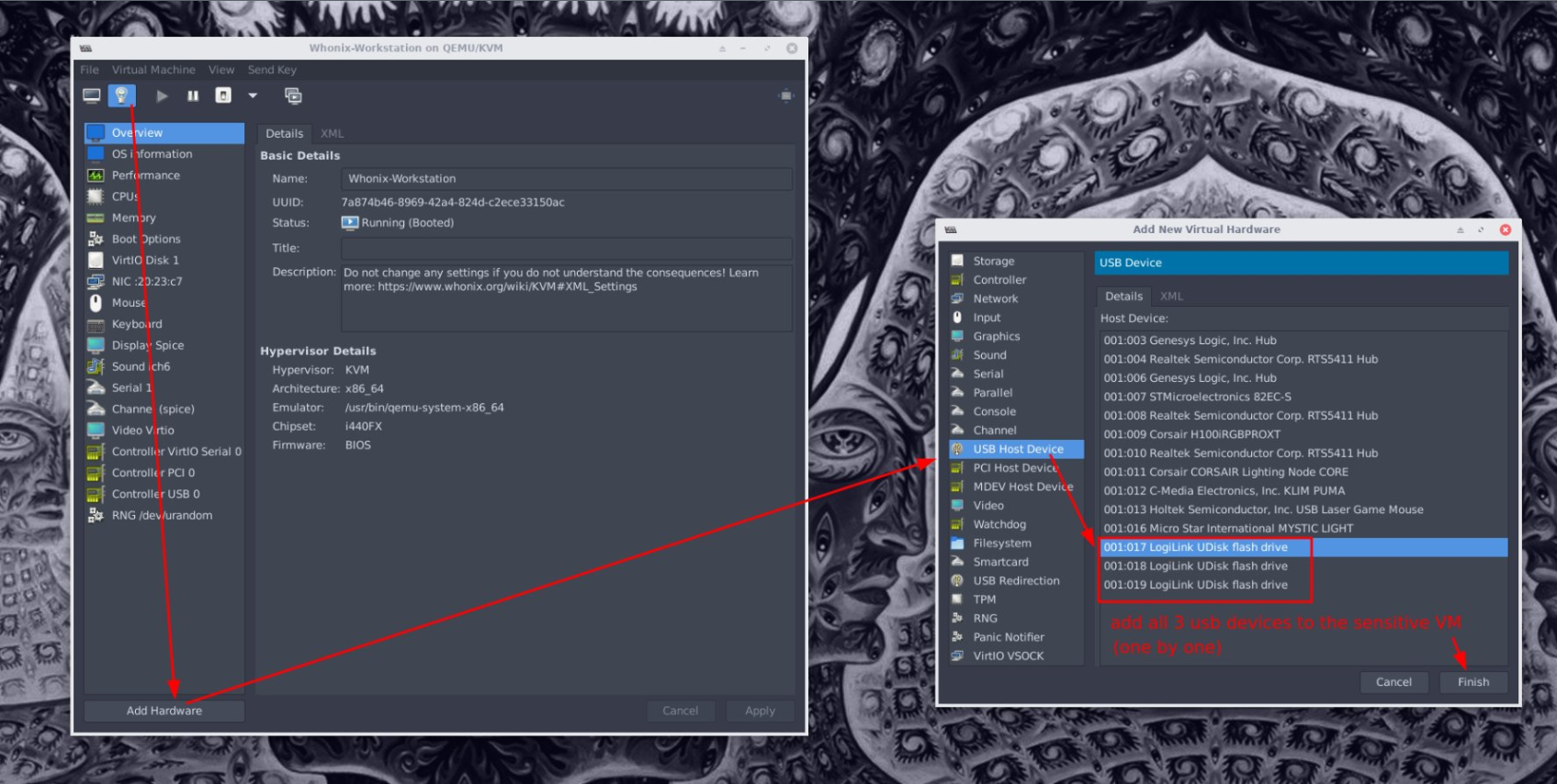Viewport: 1557px width, 784px height.
Task: Shut down VM power icon
Action: (x=223, y=95)
